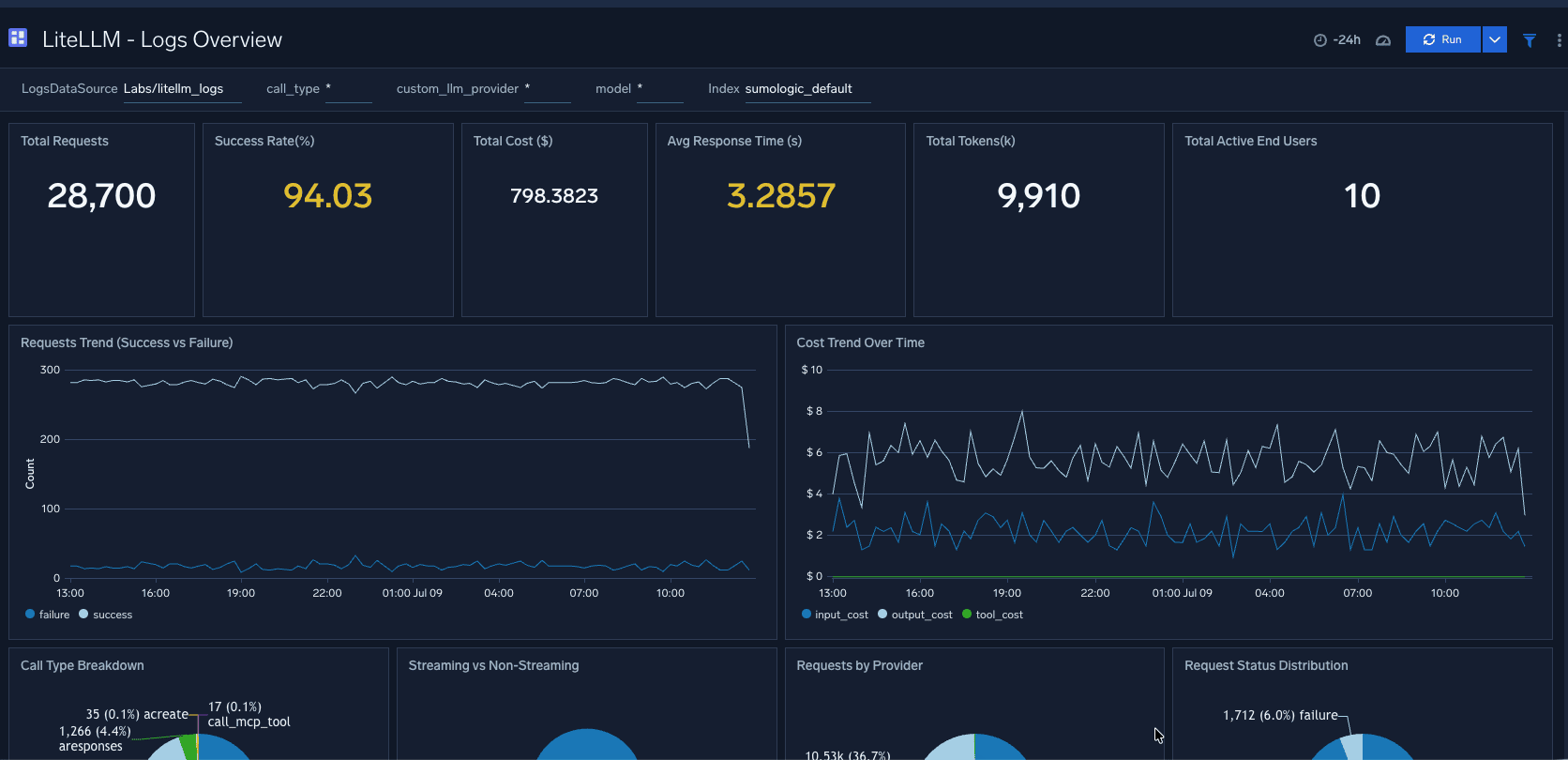The height and width of the screenshot is (760, 1568).
Task: Open the three-dot more options menu
Action: pos(1559,40)
